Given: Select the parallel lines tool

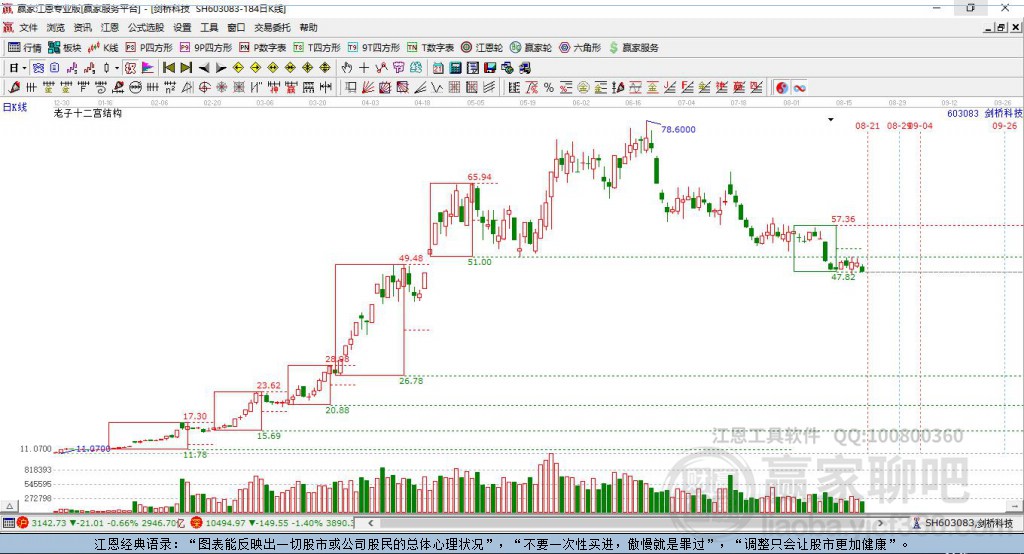Looking at the screenshot, I should coord(489,88).
